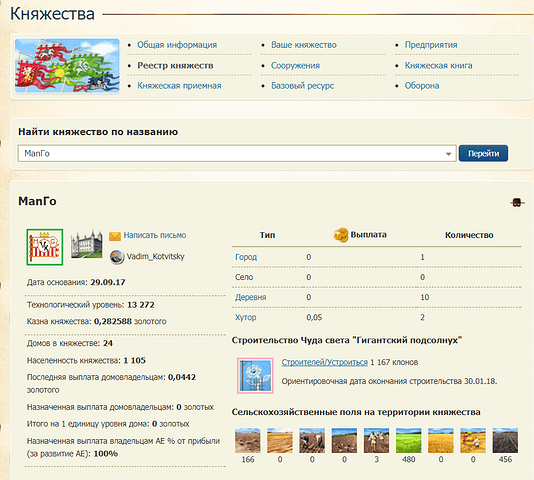Click the Giant Sunflower wonder construction image
This screenshot has height=480, width=534.
click(x=255, y=376)
